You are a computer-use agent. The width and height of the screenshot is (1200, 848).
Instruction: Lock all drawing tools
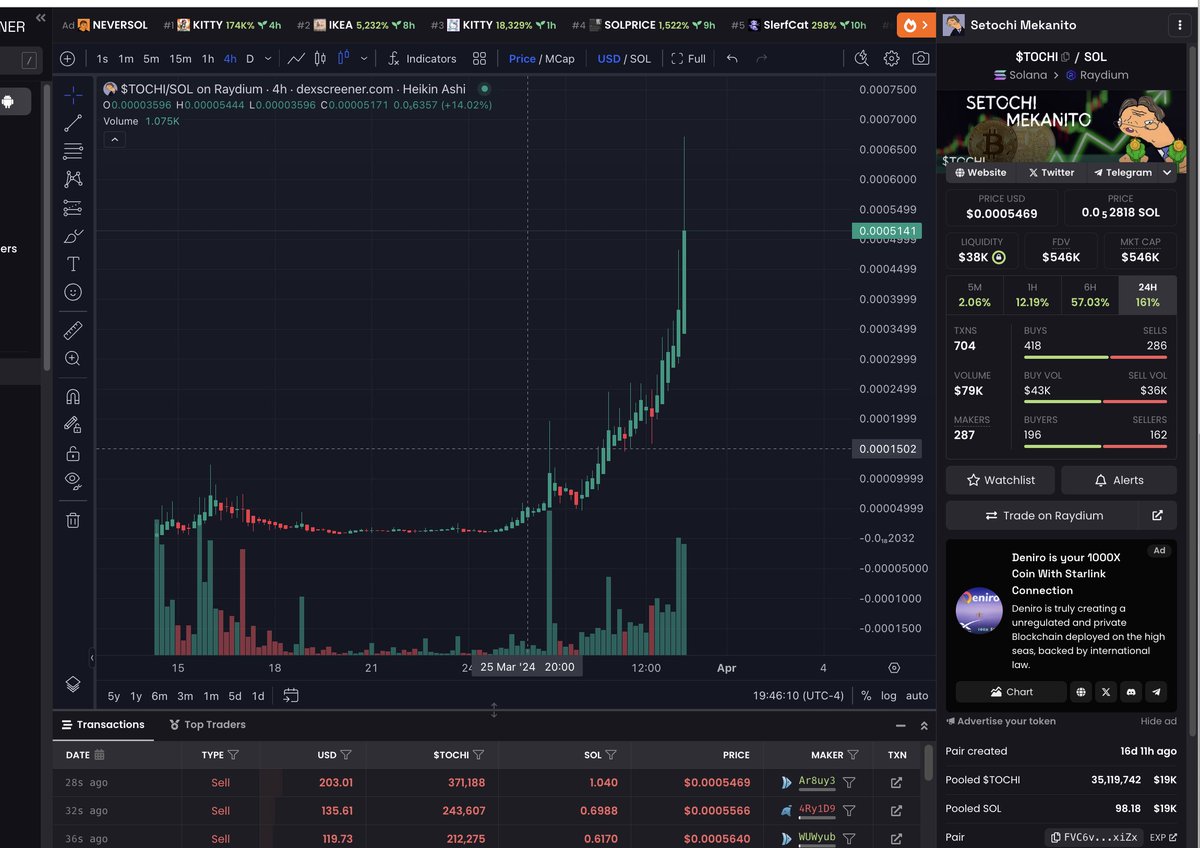[73, 453]
